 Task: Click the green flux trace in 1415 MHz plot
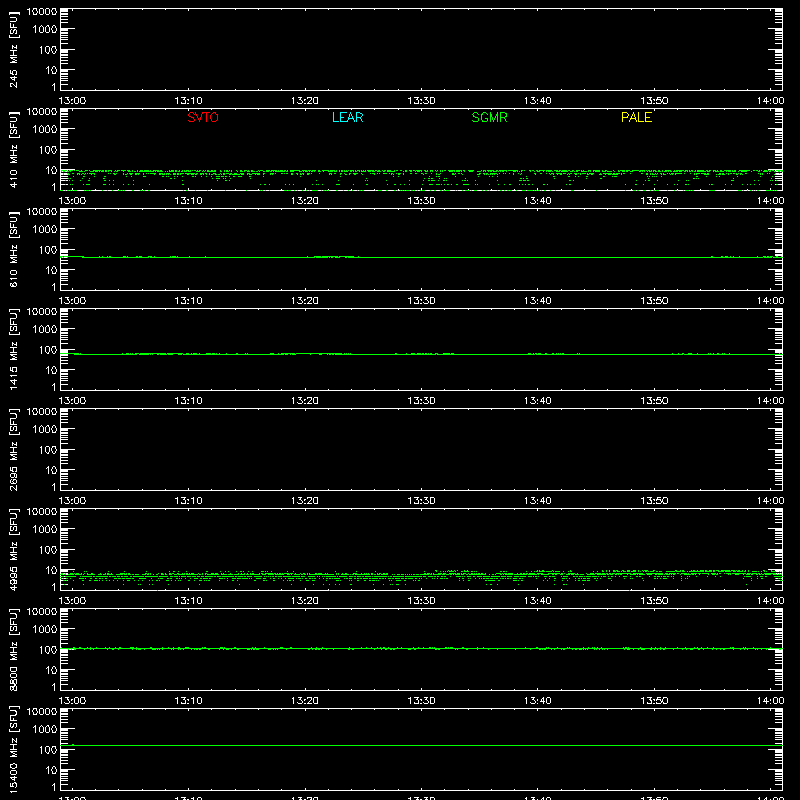click(421, 354)
